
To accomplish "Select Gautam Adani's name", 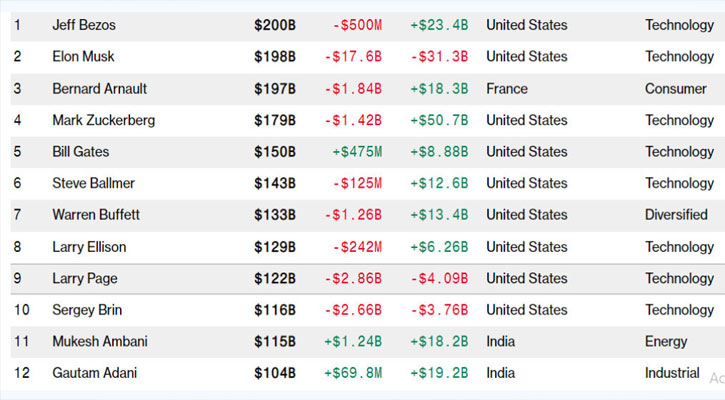I will pos(95,373).
